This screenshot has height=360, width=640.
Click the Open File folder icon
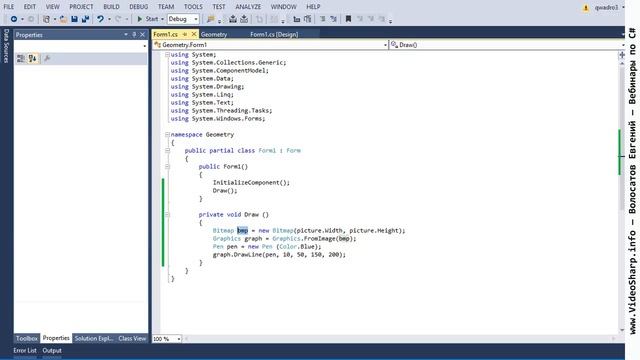click(x=63, y=19)
